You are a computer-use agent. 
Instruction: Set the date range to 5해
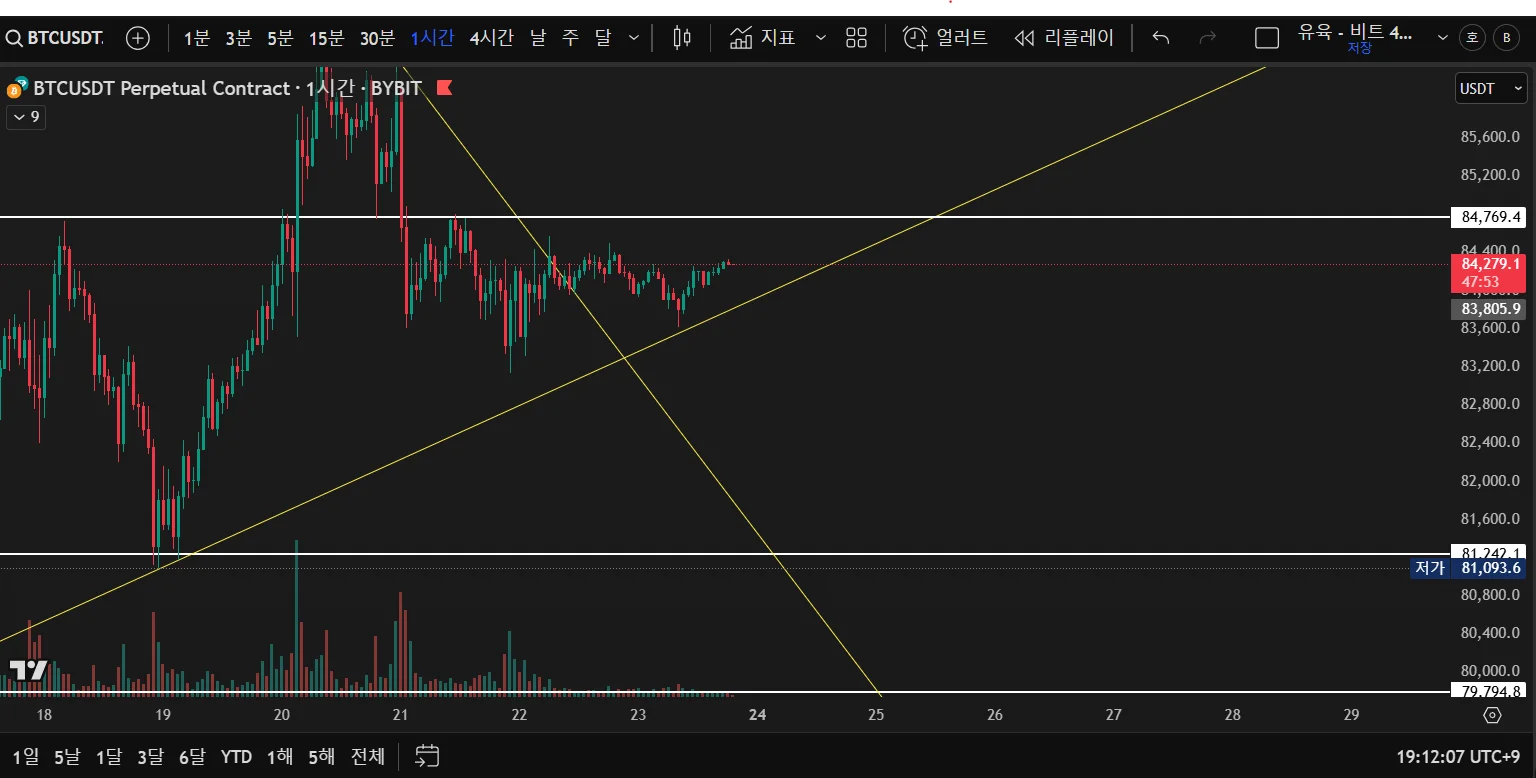(x=321, y=756)
